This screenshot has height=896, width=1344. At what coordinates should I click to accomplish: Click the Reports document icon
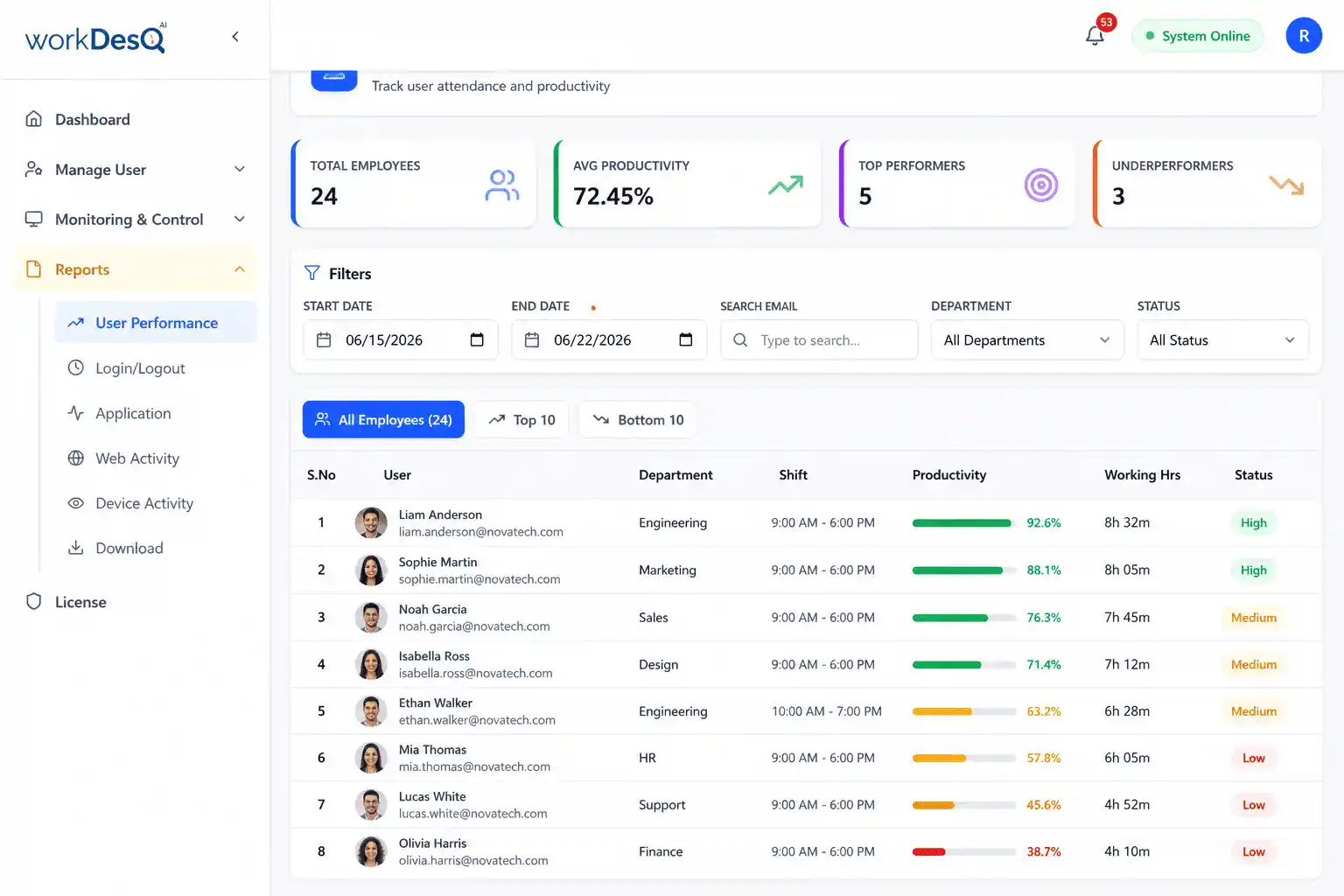pos(34,269)
